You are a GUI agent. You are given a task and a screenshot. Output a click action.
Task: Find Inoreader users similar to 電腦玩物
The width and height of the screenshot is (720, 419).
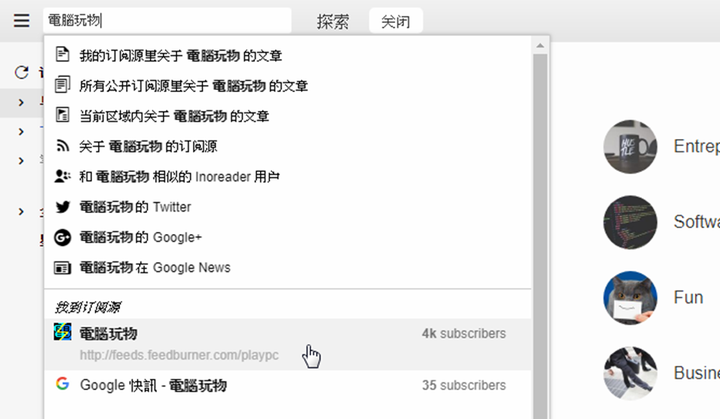(287, 176)
